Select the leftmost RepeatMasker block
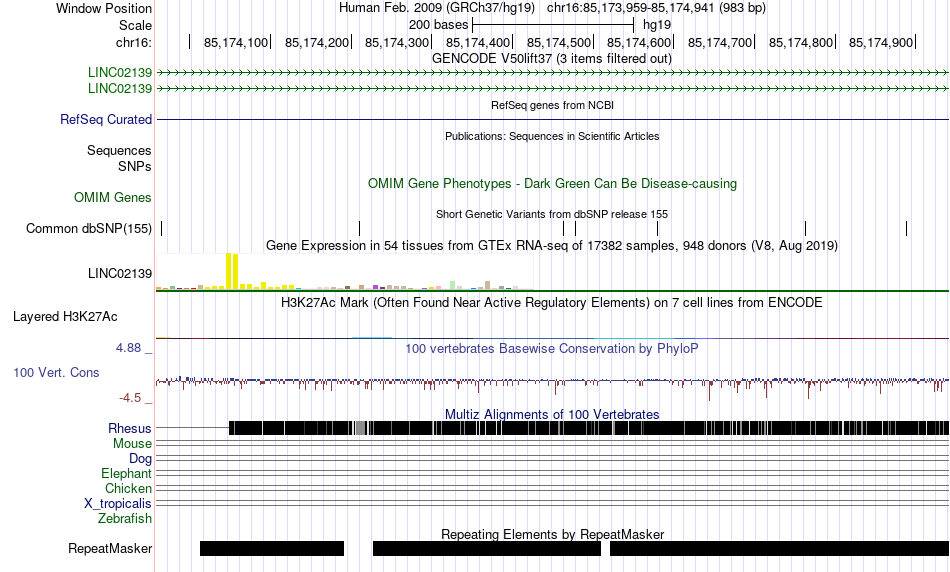Viewport: 950px width, 572px height. pos(272,548)
